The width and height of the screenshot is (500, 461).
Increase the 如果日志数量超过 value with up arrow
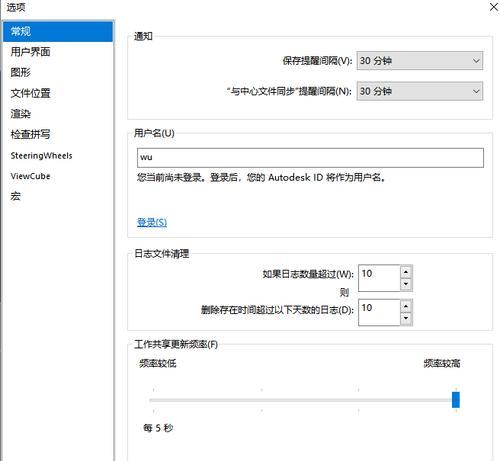(406, 272)
